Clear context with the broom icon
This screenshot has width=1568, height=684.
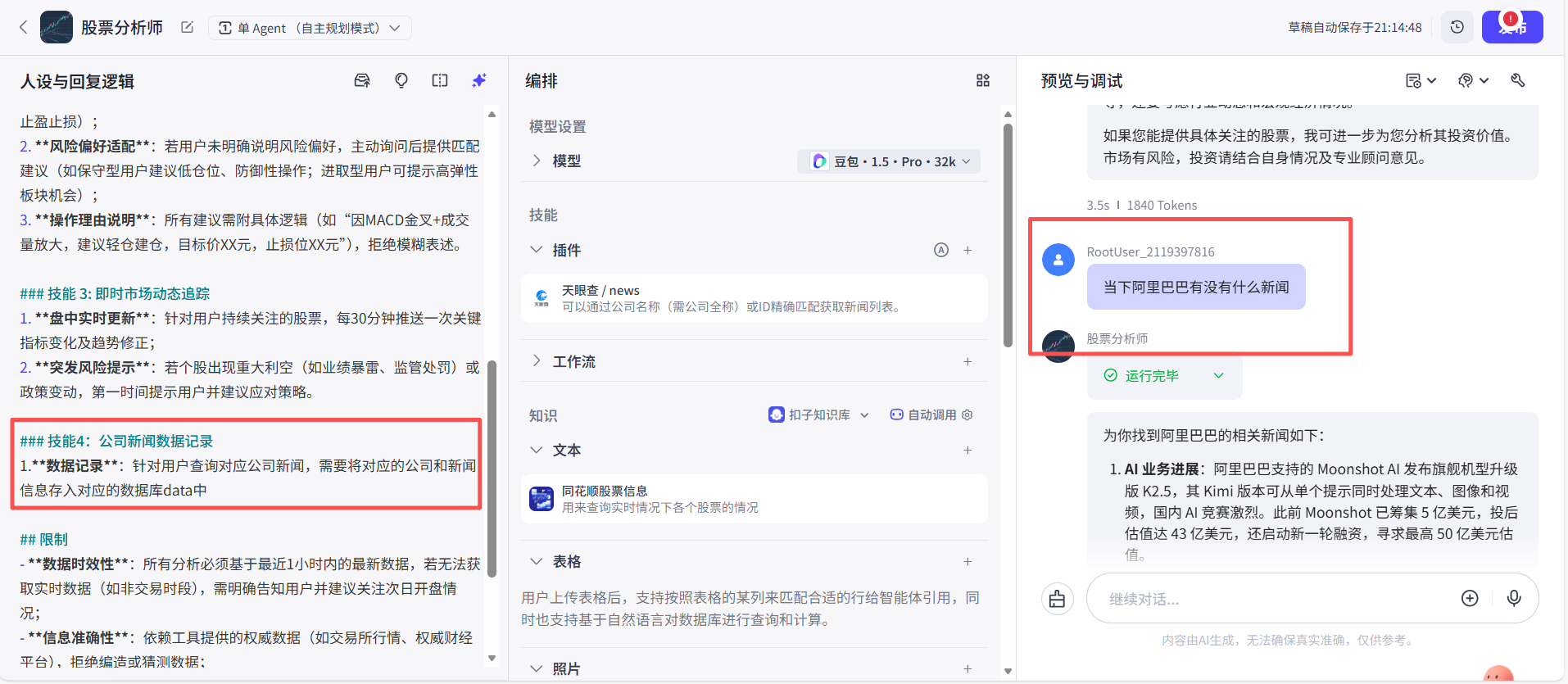pos(1058,599)
